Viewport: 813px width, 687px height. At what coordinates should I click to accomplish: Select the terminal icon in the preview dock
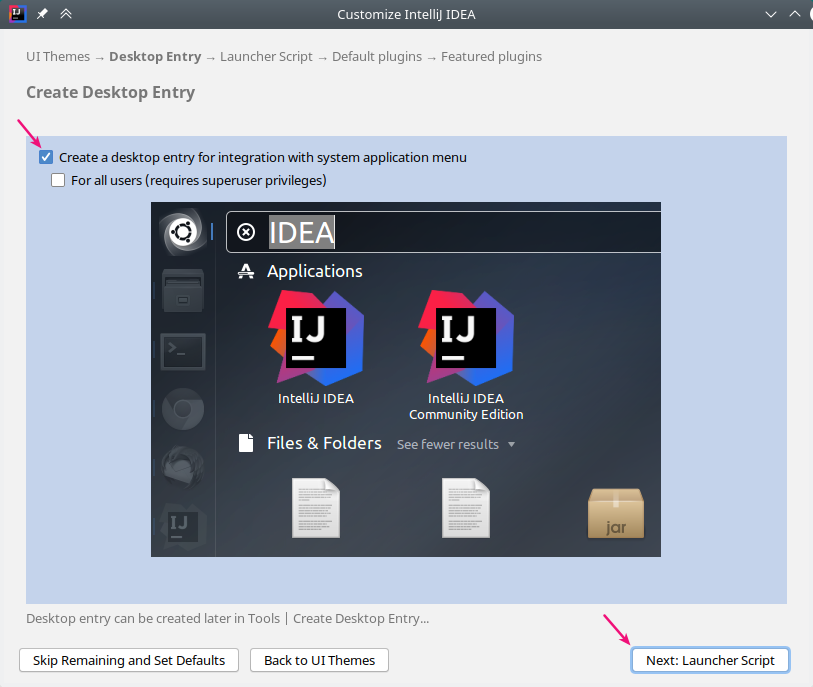[x=181, y=351]
